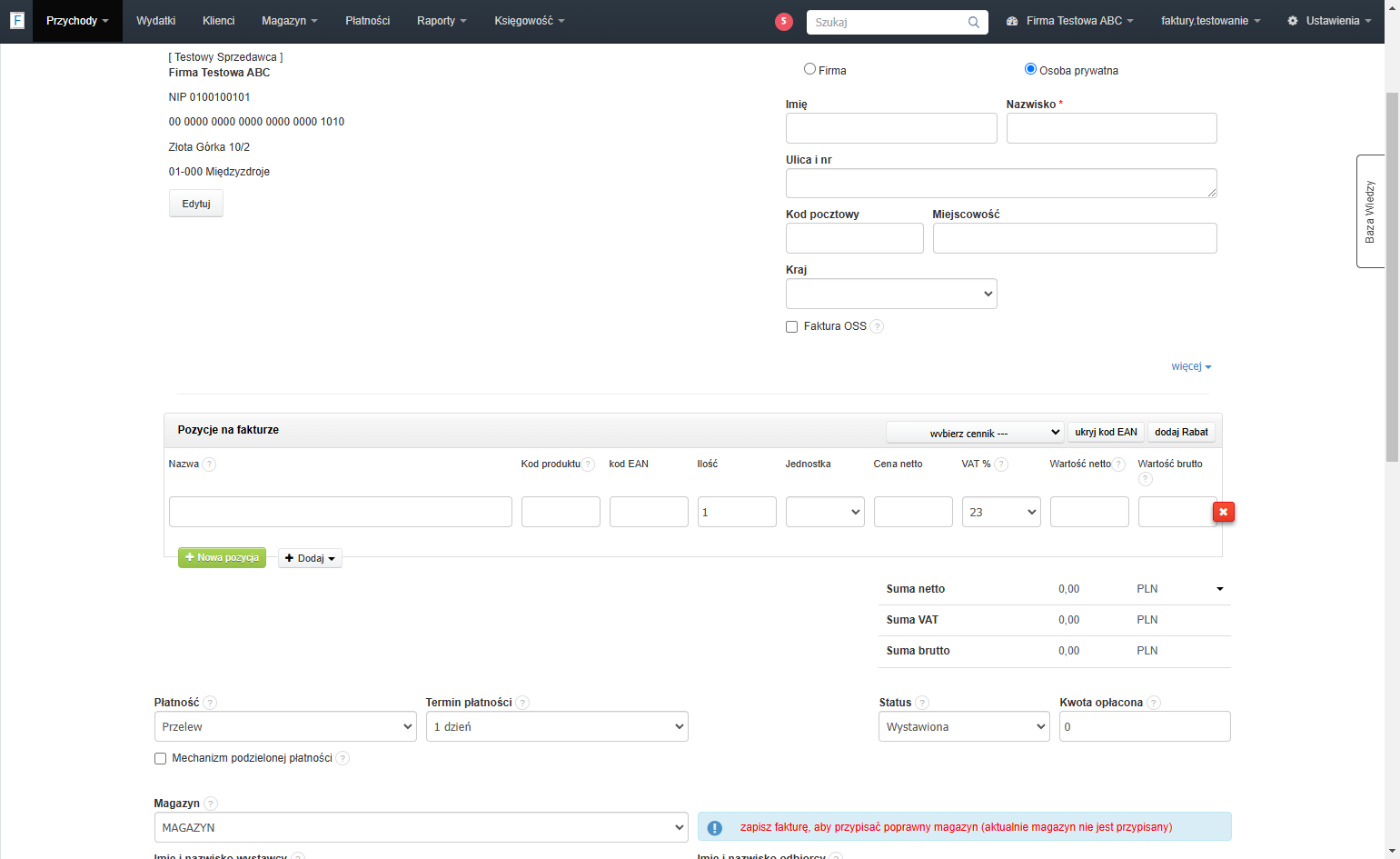Open the Raporty menu
This screenshot has width=1400, height=859.
[x=442, y=21]
